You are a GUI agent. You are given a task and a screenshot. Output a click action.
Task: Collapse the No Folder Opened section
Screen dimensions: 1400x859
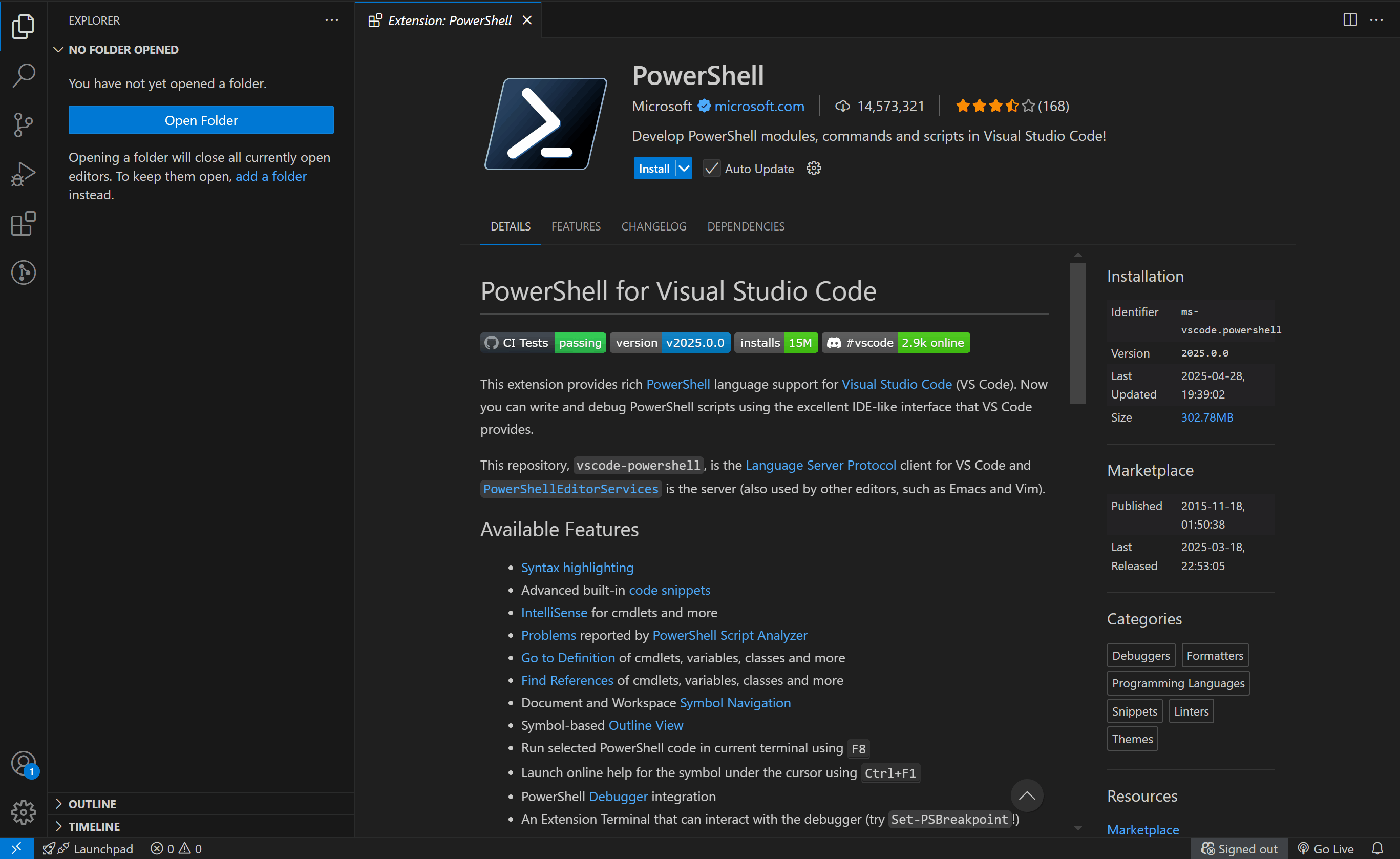201,50
